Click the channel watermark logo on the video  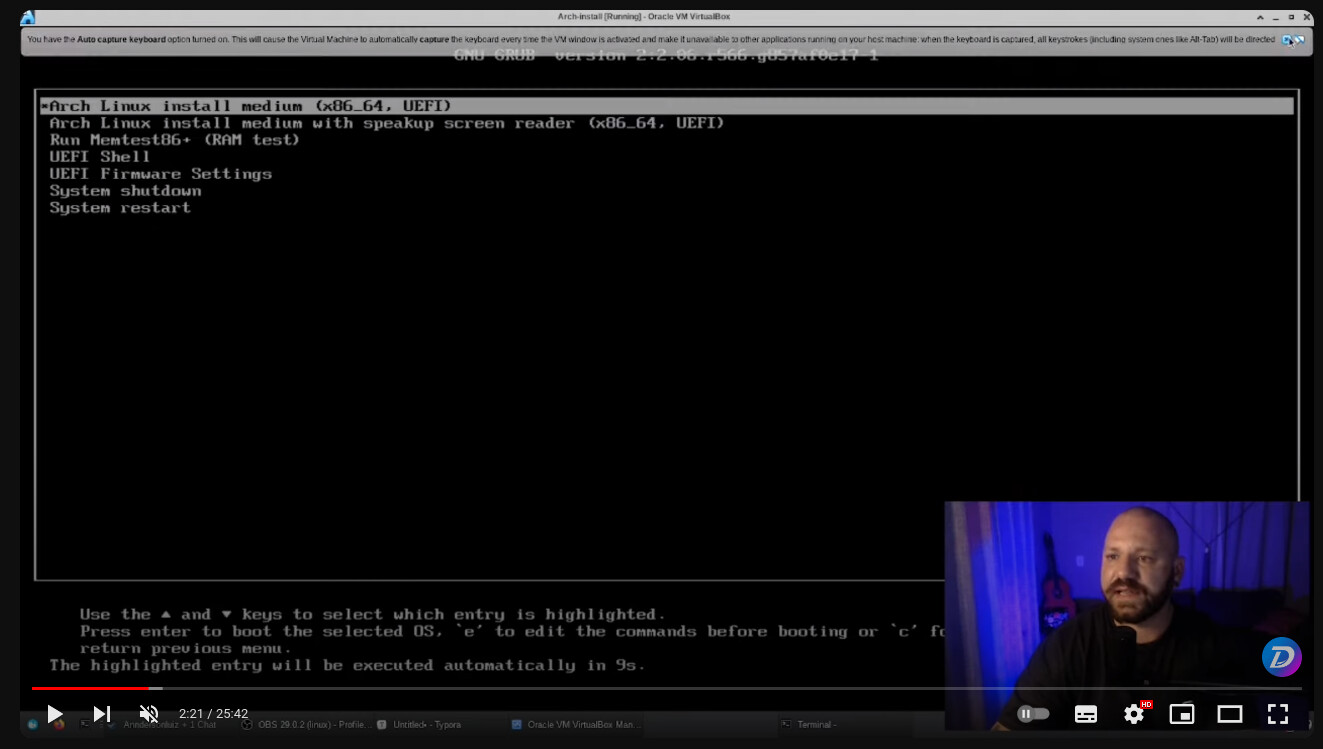pyautogui.click(x=1281, y=657)
